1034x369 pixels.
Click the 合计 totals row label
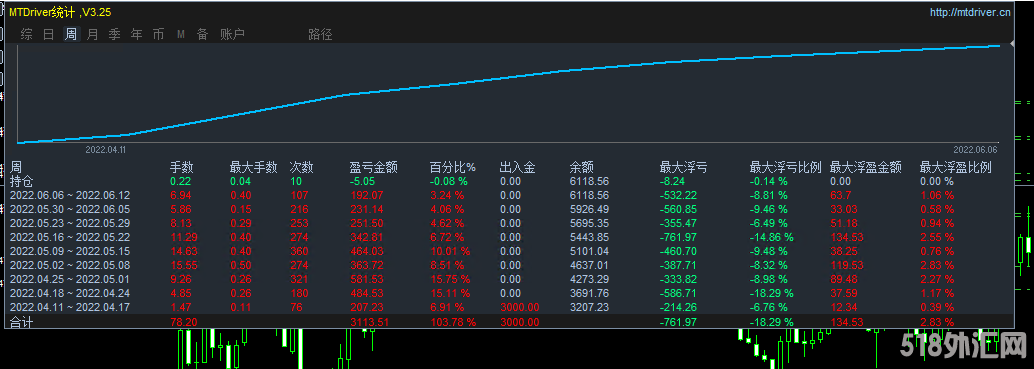point(22,322)
